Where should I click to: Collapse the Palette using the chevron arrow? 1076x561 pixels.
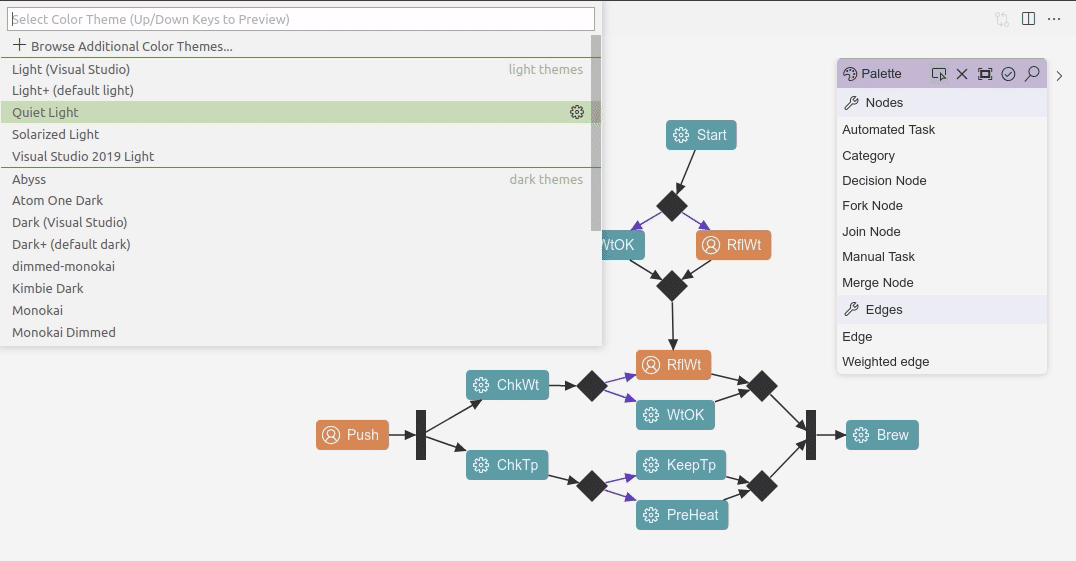click(x=1060, y=76)
